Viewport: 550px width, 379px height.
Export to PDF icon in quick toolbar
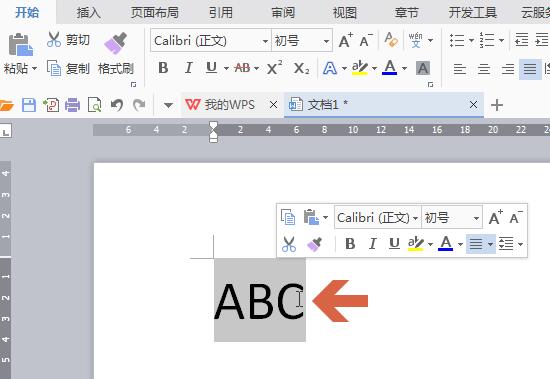tap(51, 105)
